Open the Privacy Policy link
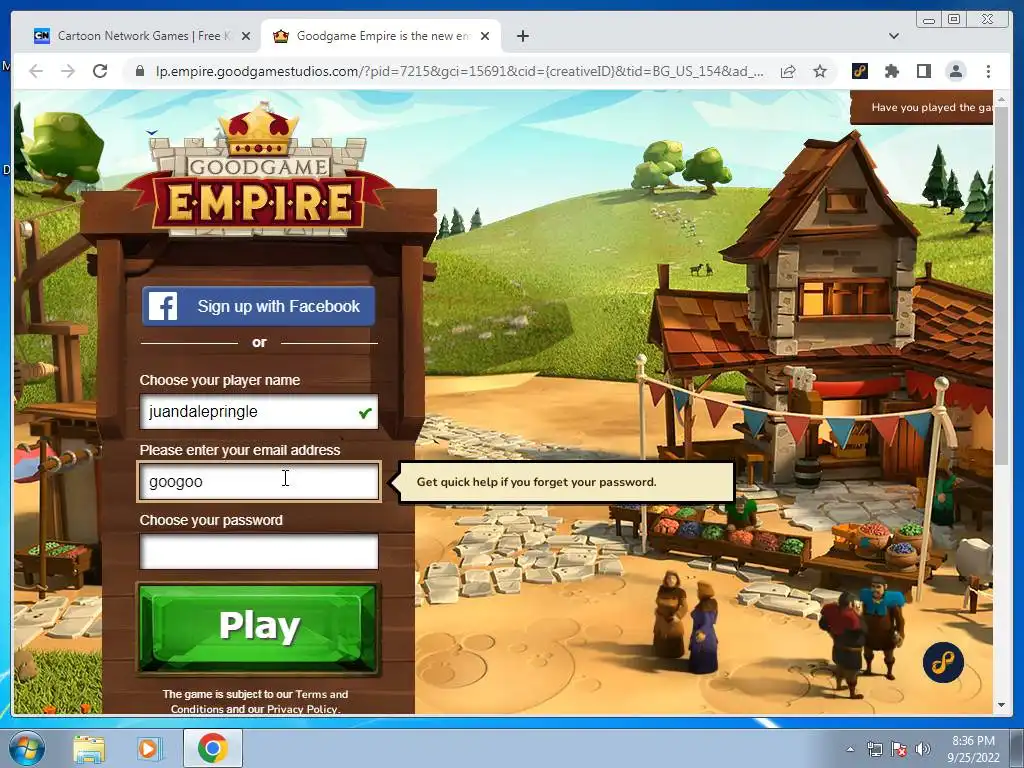 [x=302, y=709]
